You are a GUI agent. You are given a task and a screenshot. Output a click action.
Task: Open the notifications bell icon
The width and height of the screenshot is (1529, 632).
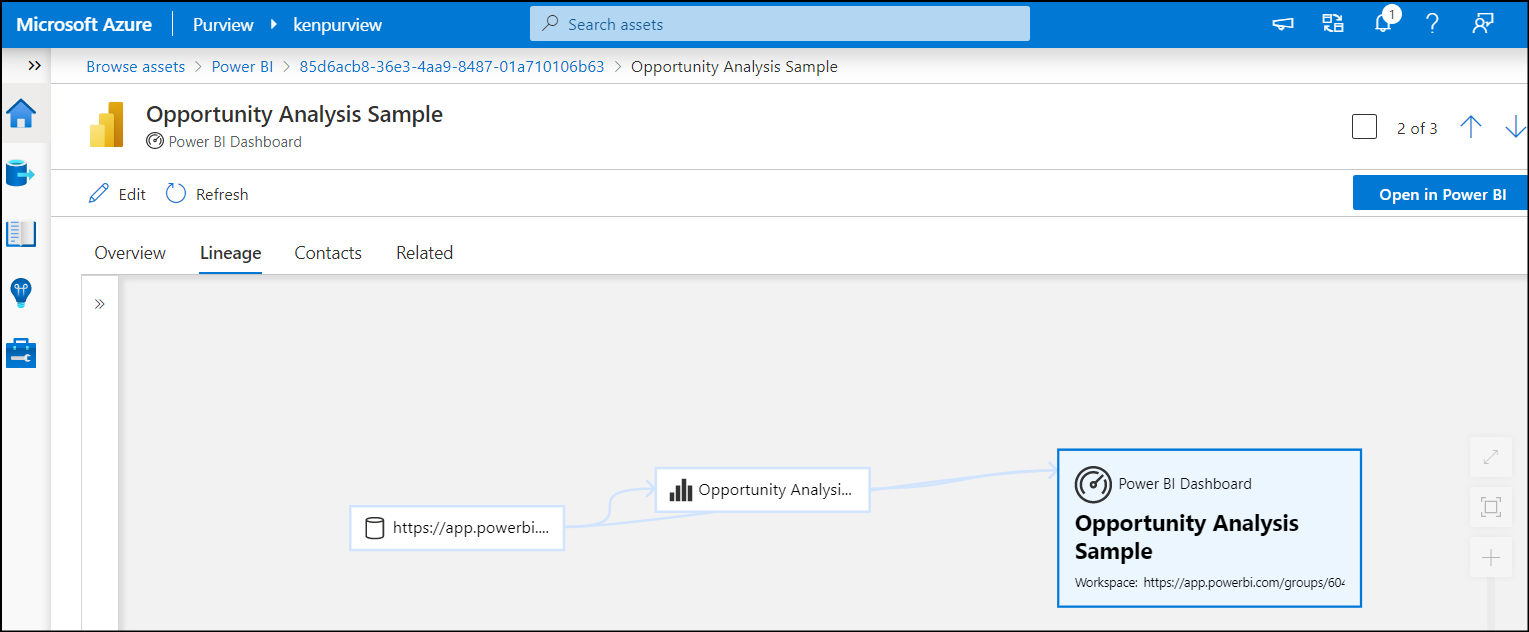point(1383,23)
